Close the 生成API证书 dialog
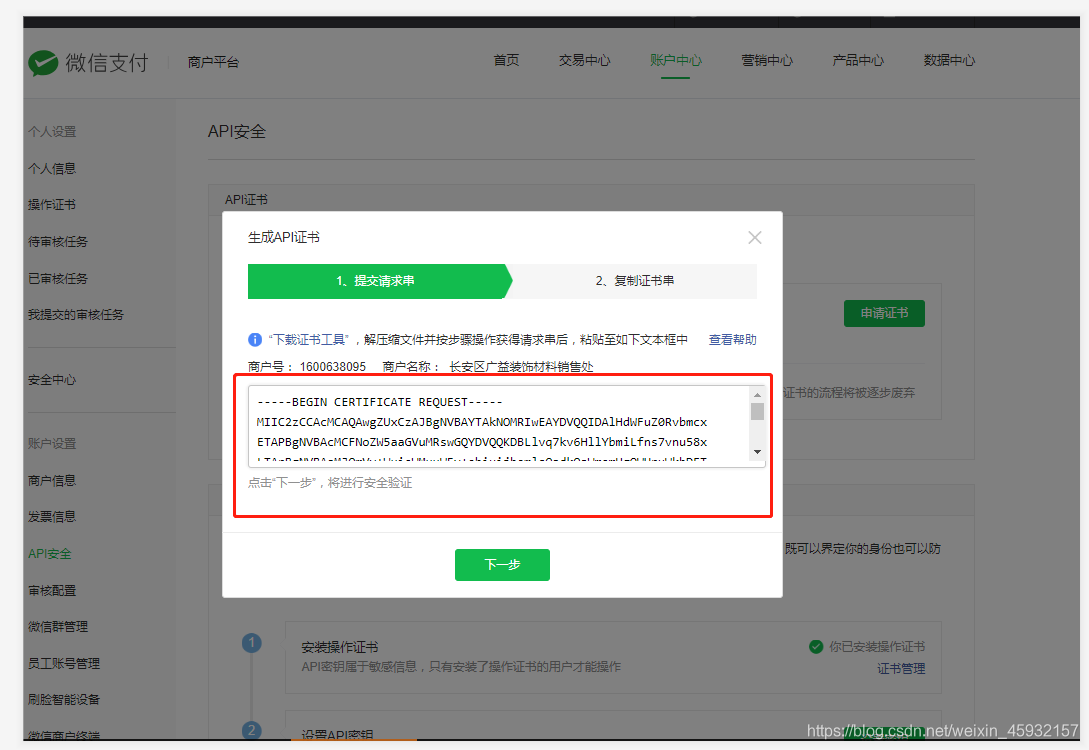 (x=755, y=238)
